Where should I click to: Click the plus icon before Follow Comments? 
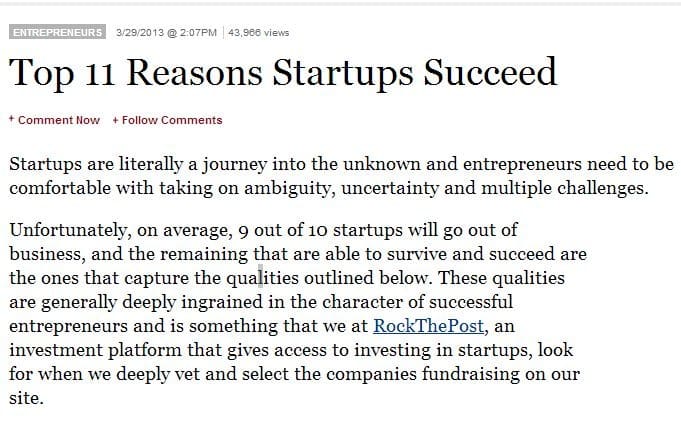pos(116,120)
